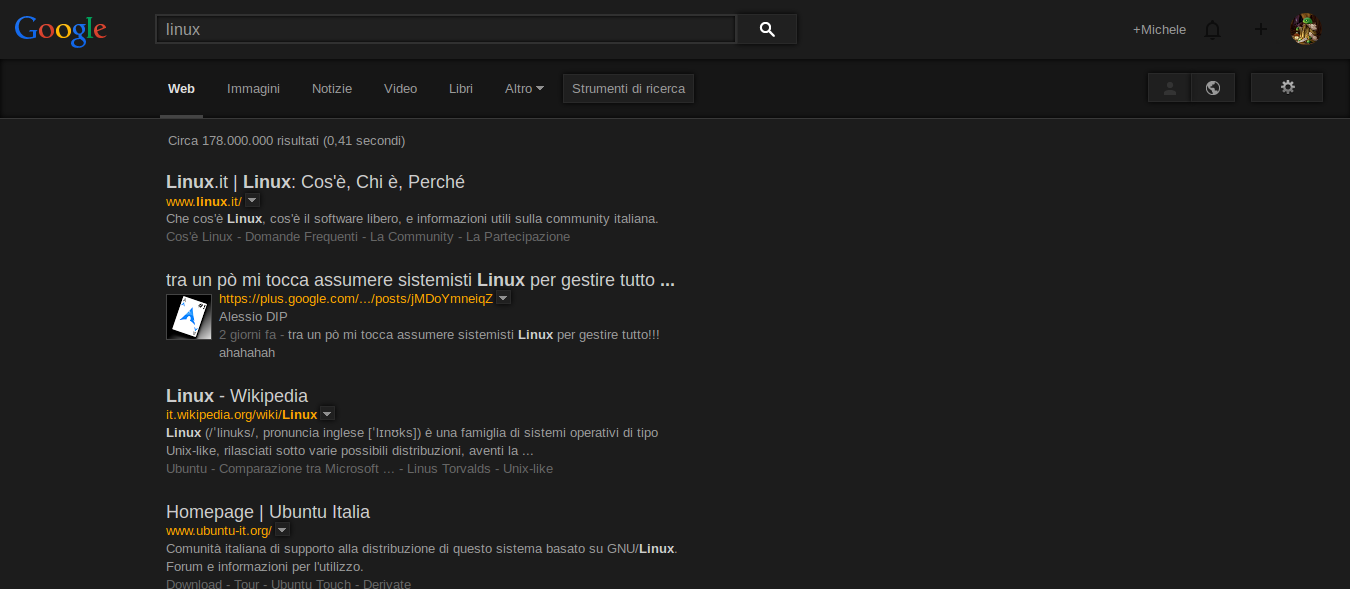Open the Comparazione tra Microsoft sitelink

point(307,469)
